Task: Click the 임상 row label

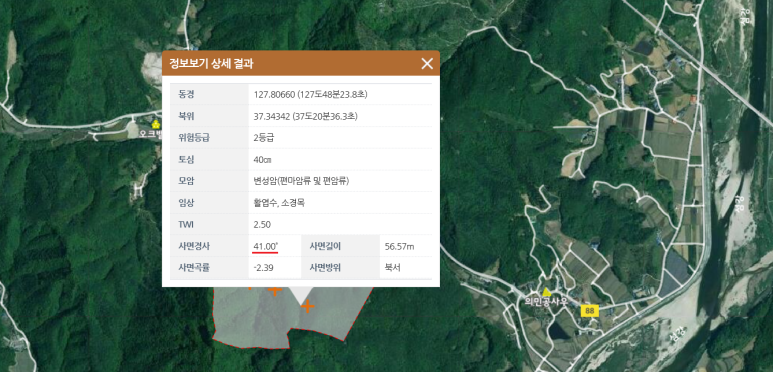Action: coord(186,203)
